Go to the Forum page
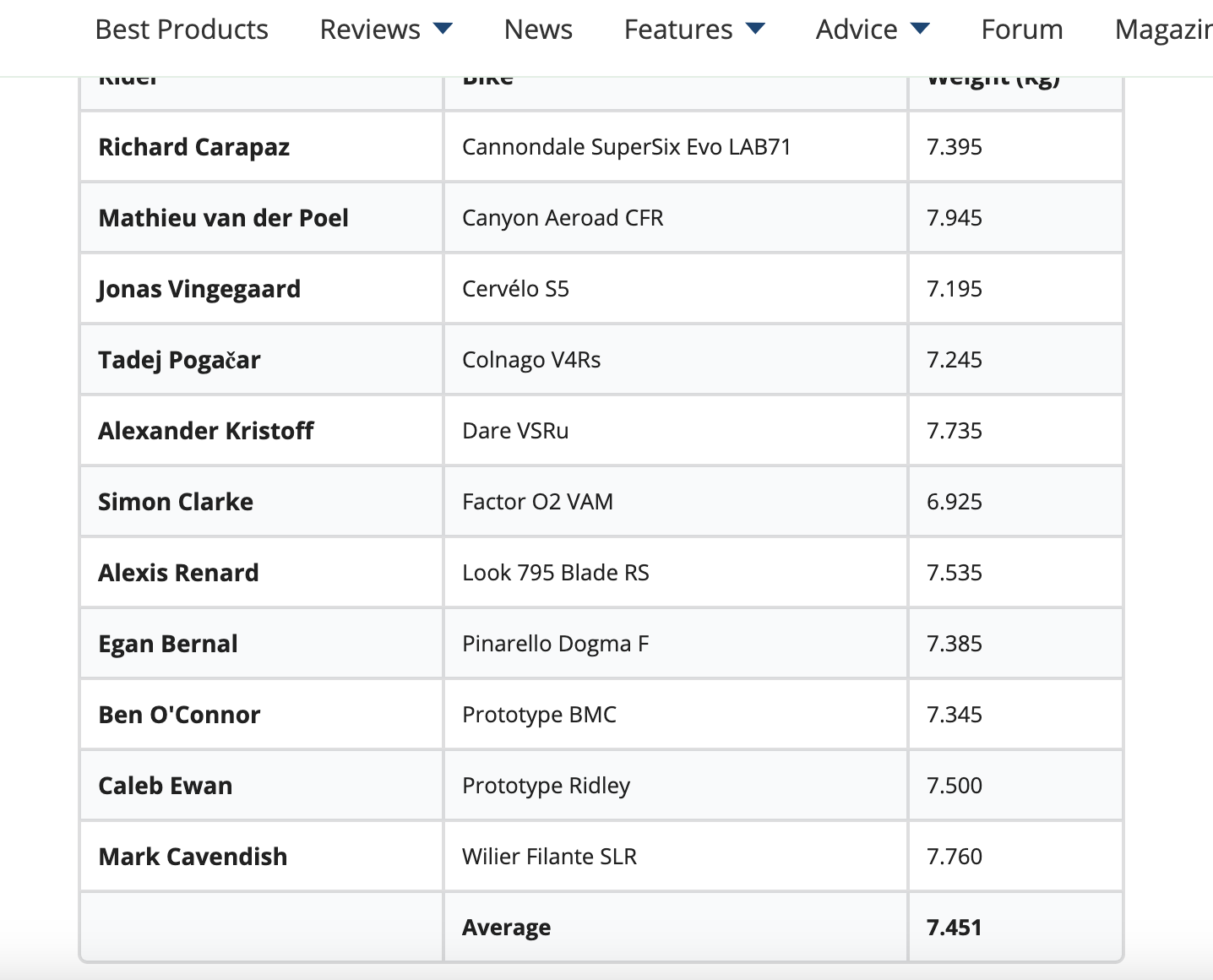Screen dimensions: 1213x980 click(x=1021, y=30)
